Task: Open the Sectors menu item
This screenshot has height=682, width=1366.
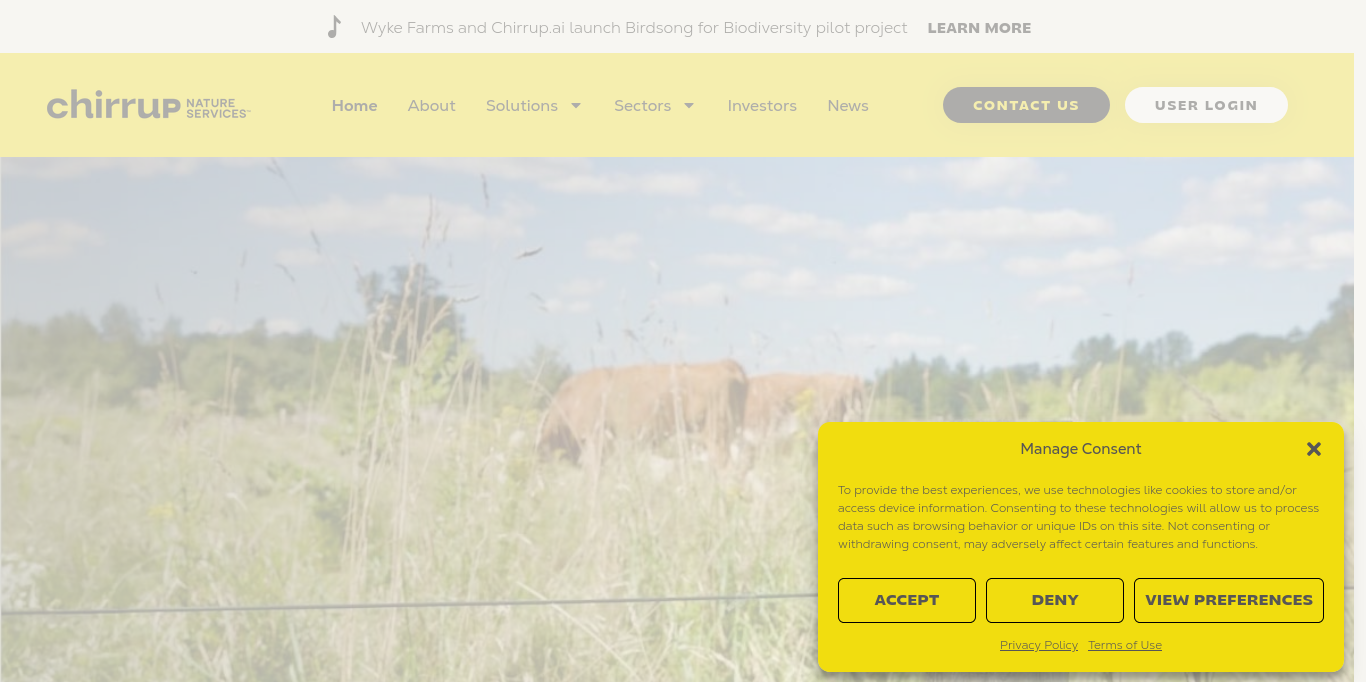Action: click(x=642, y=105)
